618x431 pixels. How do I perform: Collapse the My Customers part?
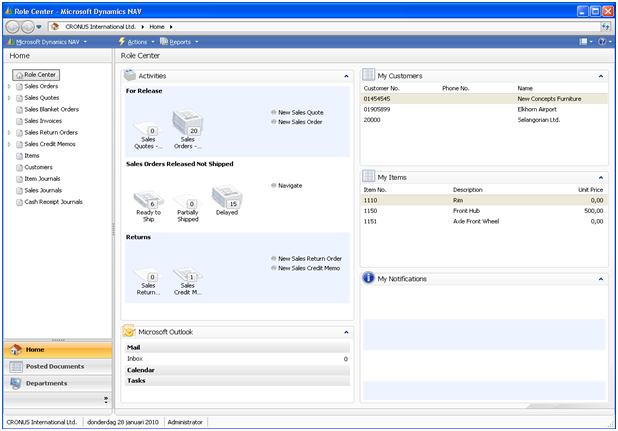point(601,76)
